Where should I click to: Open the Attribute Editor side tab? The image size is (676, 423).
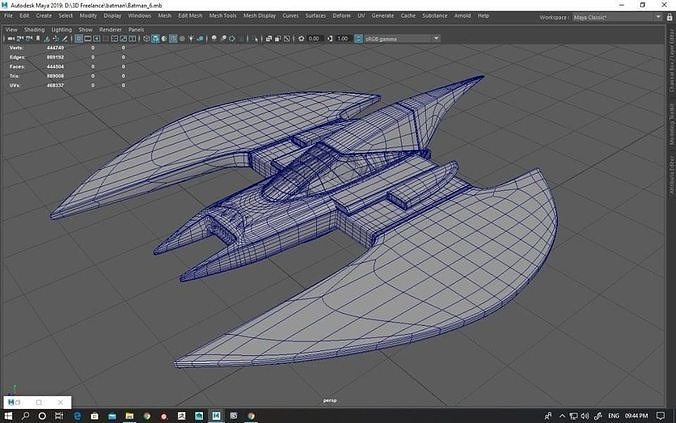671,176
